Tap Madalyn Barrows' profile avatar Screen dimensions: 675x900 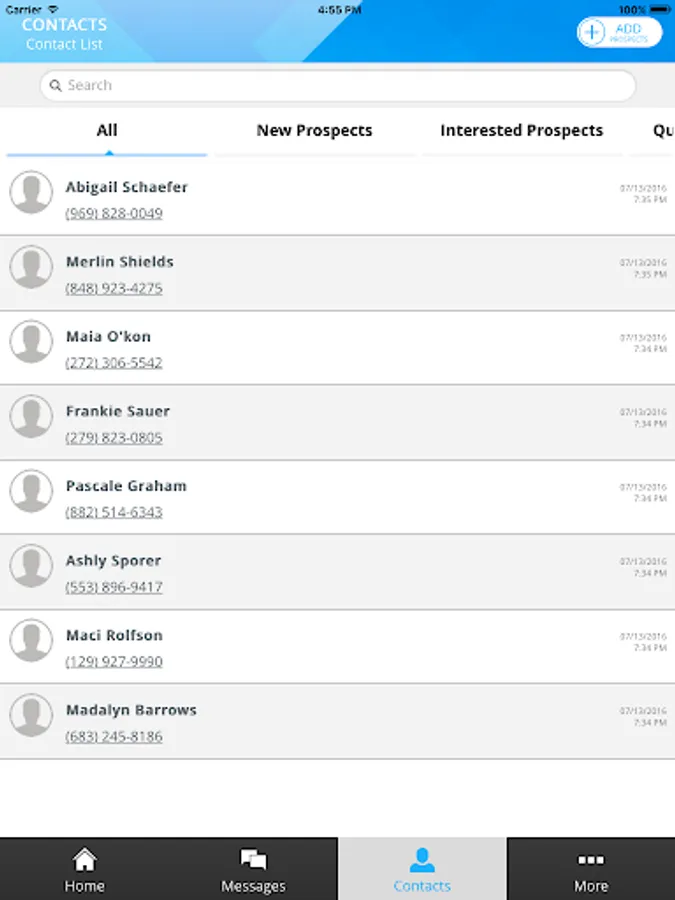click(31, 715)
